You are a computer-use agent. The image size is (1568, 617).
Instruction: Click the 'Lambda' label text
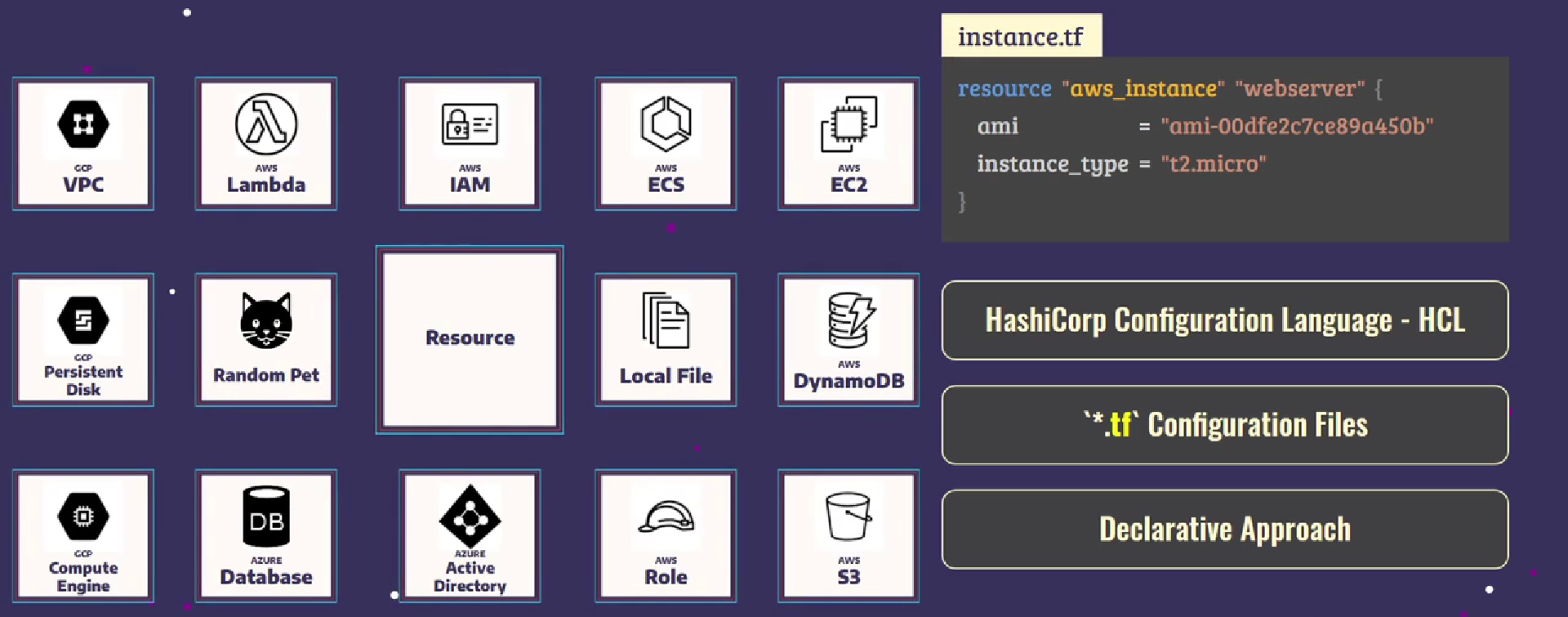click(266, 185)
